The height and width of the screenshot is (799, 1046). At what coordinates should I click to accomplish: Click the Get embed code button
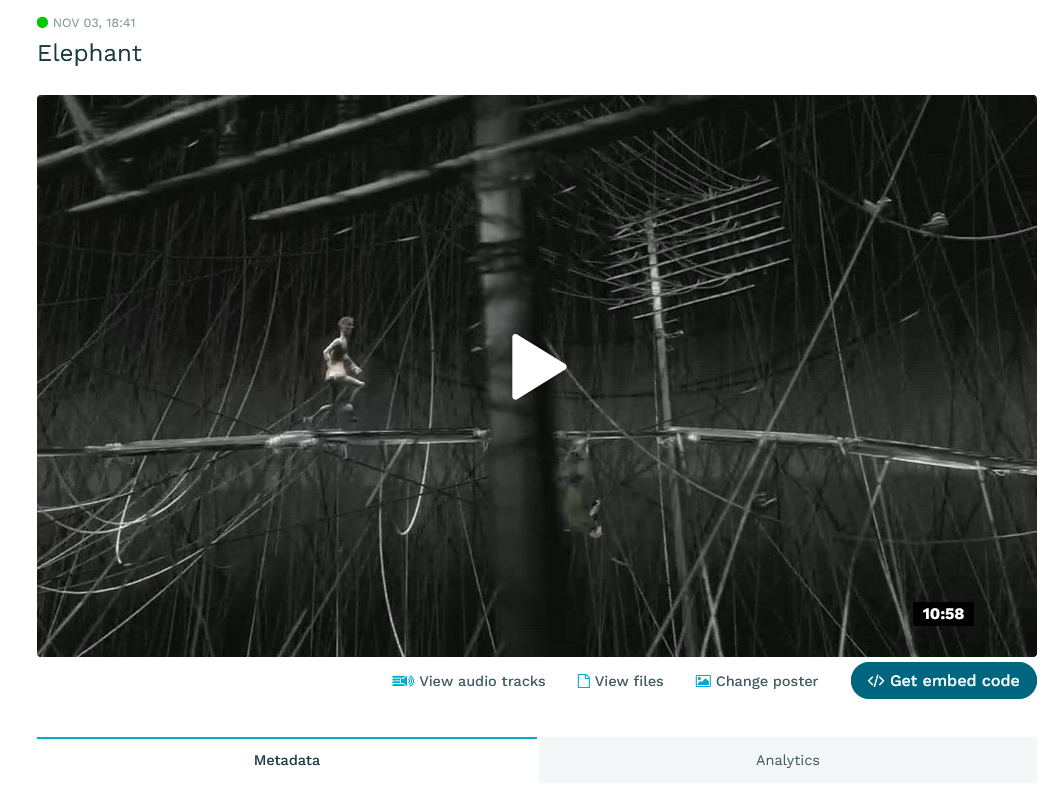pyautogui.click(x=943, y=680)
